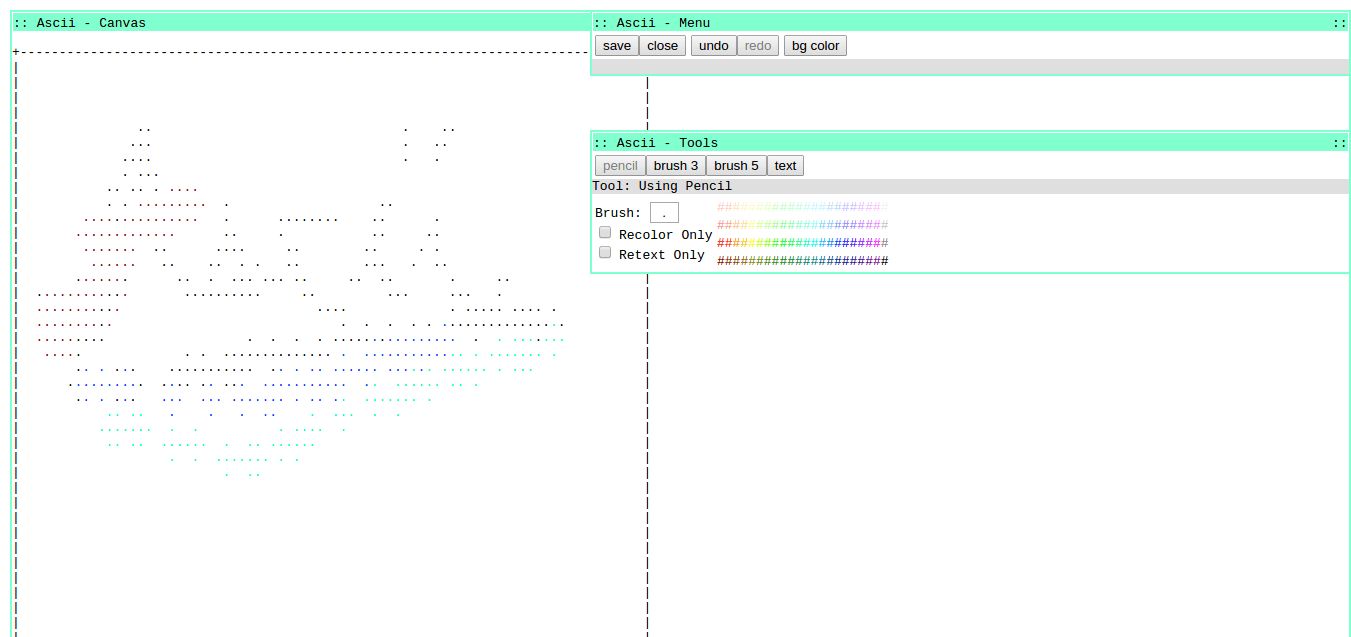Screen dimensions: 1351x637
Task: Enable the Recolor Only checkbox
Action: pyautogui.click(x=605, y=231)
